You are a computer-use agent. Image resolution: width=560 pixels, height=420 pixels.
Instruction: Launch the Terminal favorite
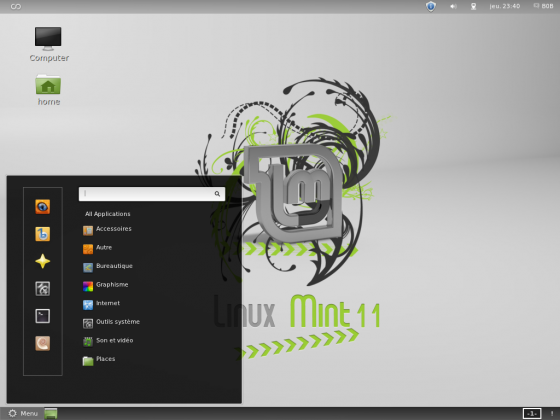42,316
